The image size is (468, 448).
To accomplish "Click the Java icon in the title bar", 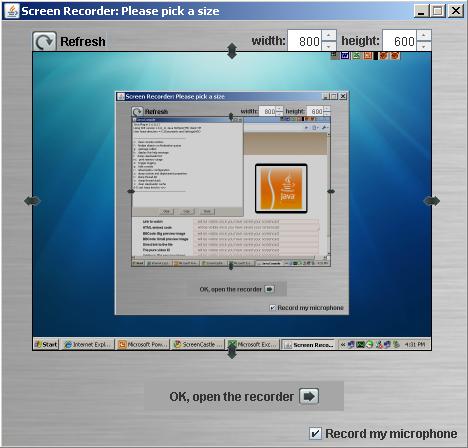I will pyautogui.click(x=12, y=11).
